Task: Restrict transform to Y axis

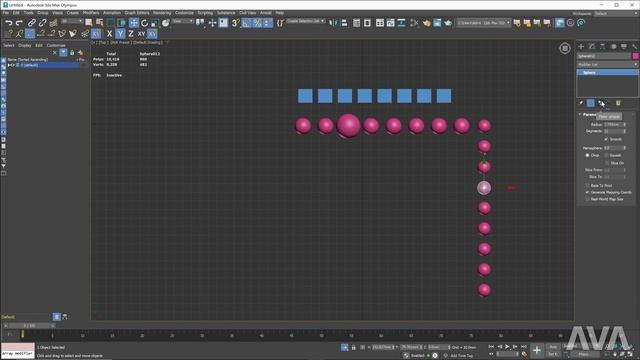Action: (120, 34)
